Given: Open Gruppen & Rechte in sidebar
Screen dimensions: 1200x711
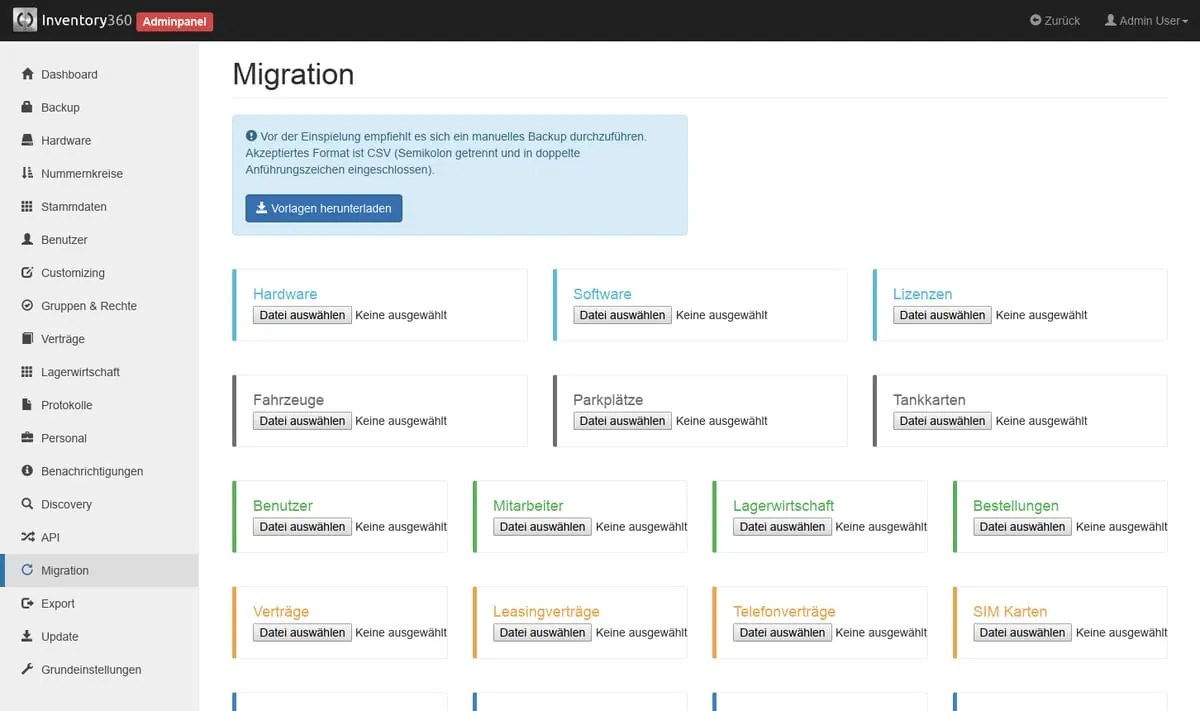Looking at the screenshot, I should pos(88,306).
